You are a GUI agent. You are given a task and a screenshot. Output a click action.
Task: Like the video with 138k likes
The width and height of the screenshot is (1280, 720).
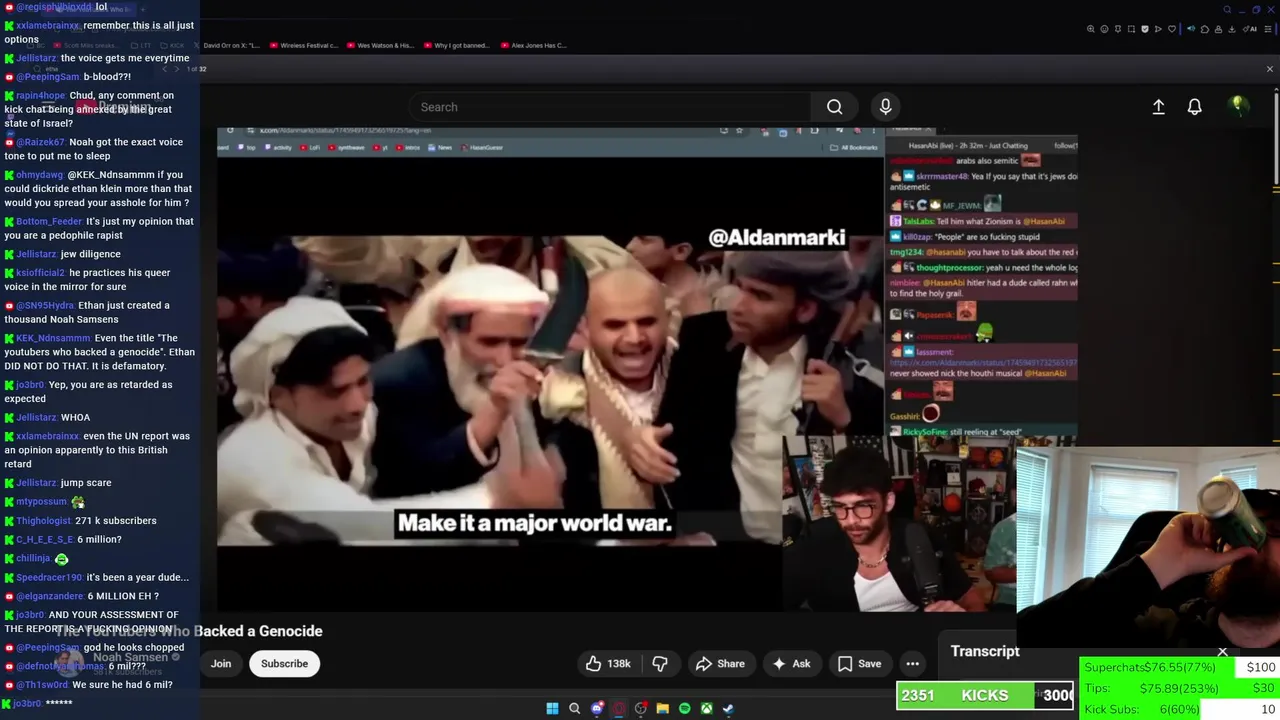click(608, 664)
